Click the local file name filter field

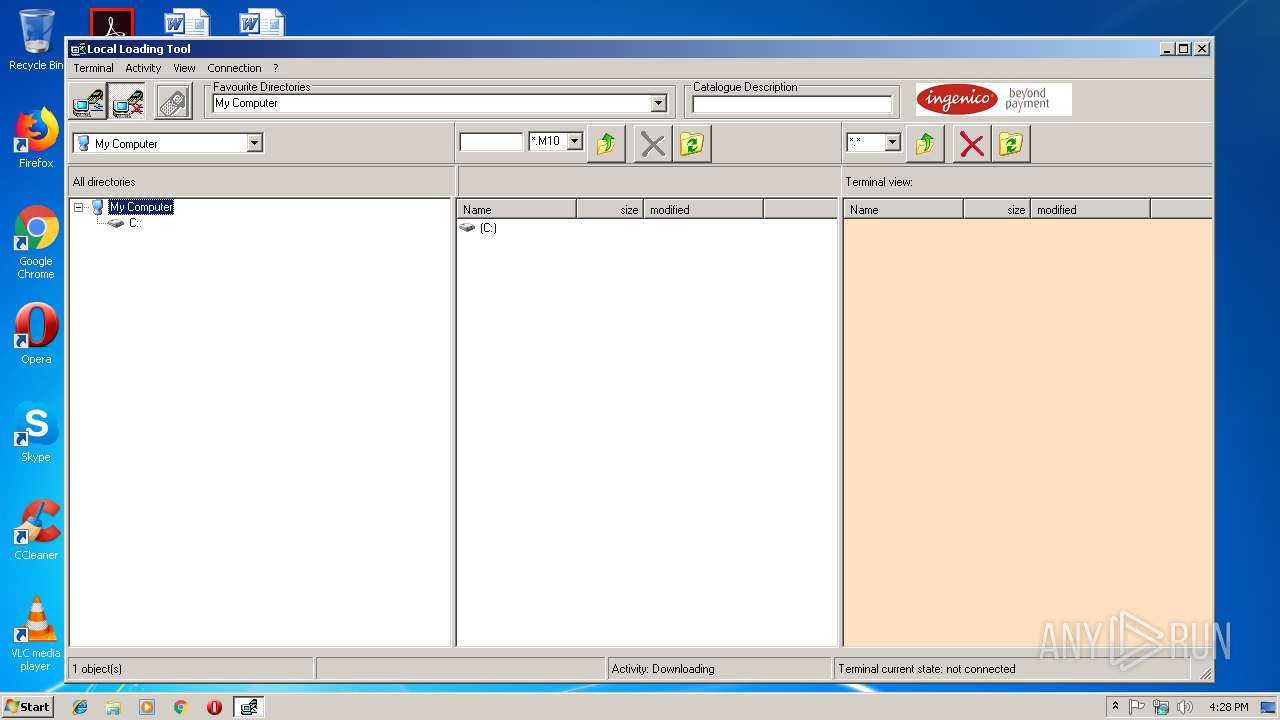pos(491,142)
